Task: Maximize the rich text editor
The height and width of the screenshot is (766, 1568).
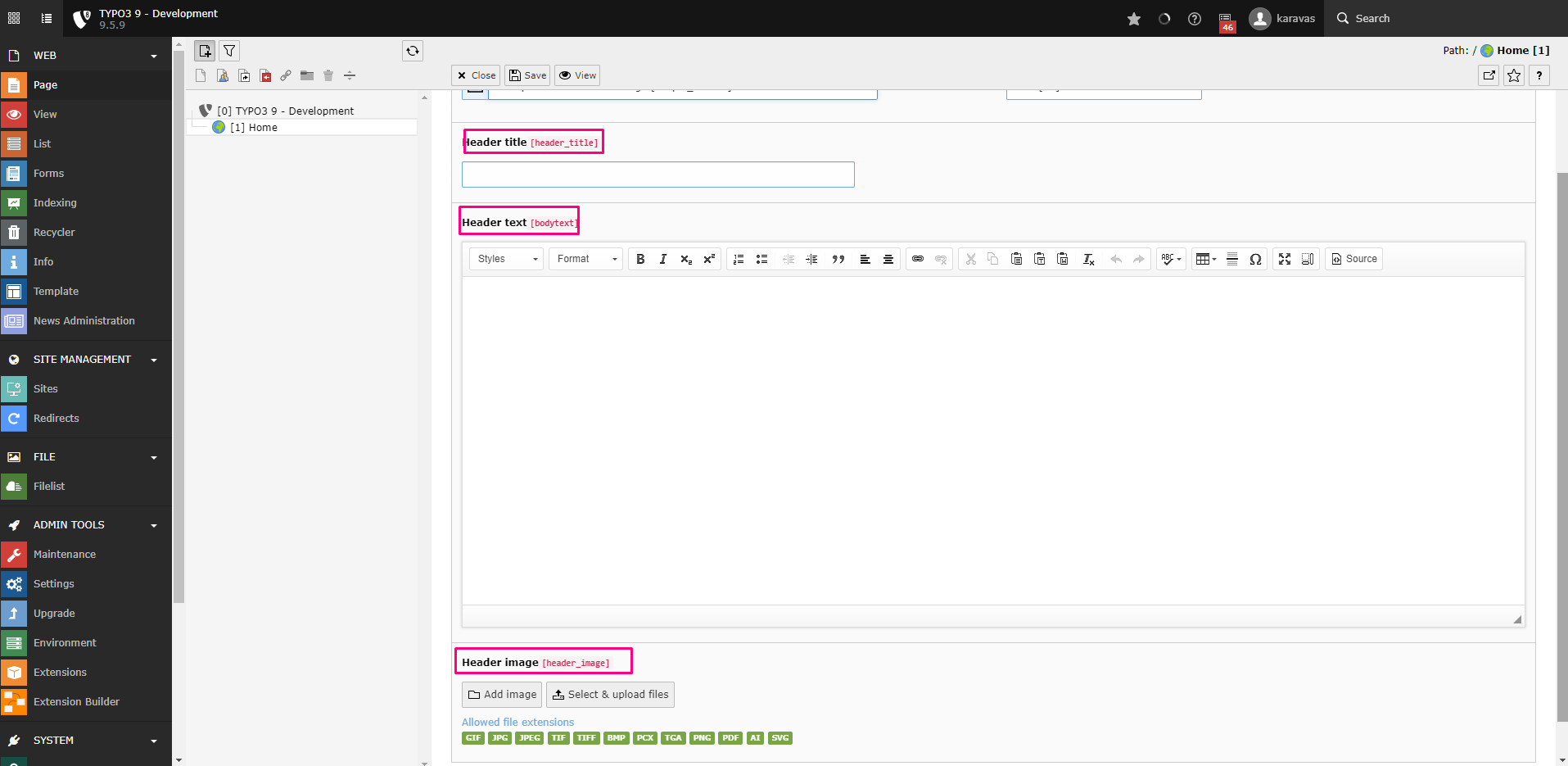Action: pos(1284,259)
